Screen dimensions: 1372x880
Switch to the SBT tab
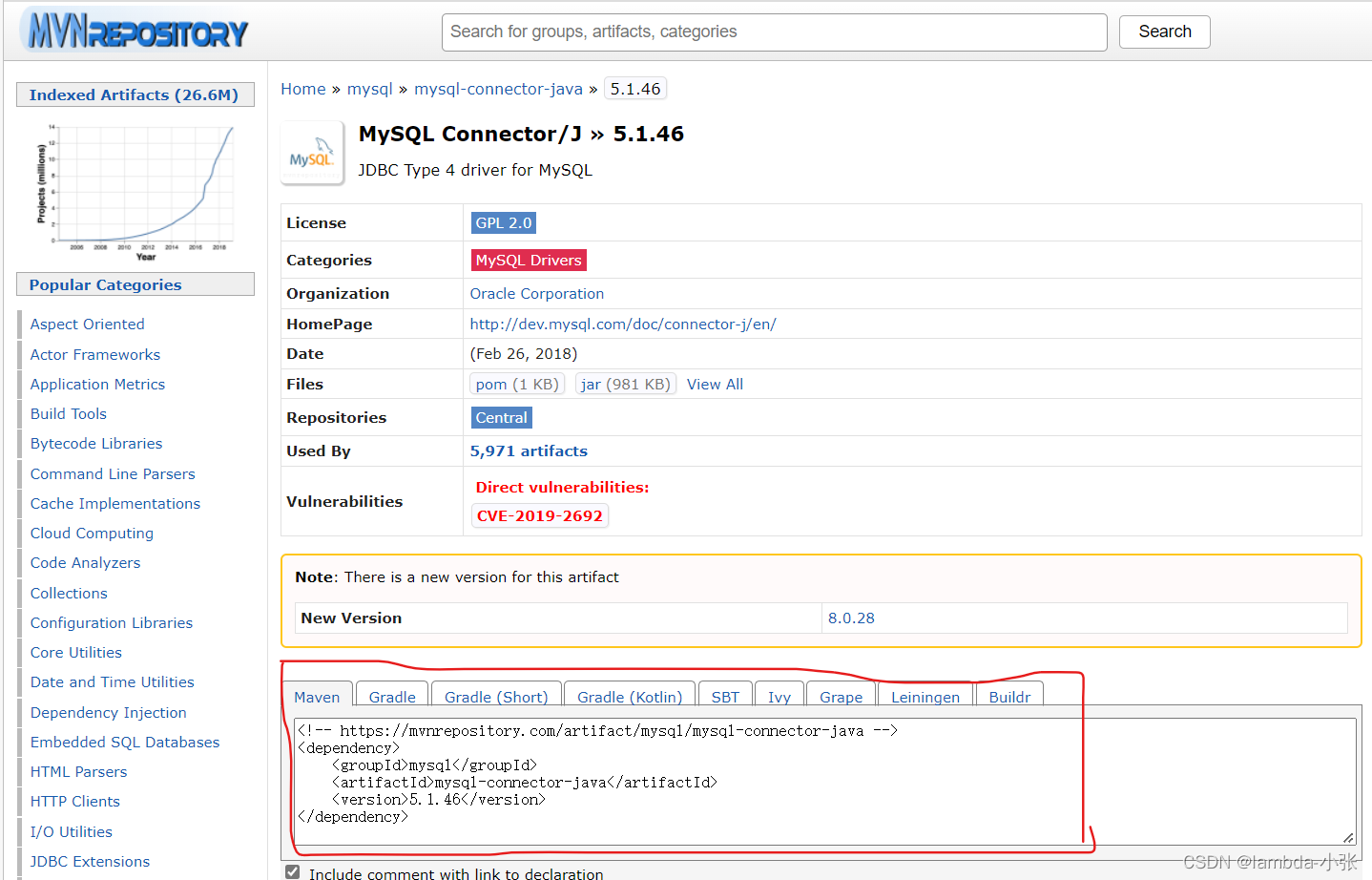[x=725, y=697]
